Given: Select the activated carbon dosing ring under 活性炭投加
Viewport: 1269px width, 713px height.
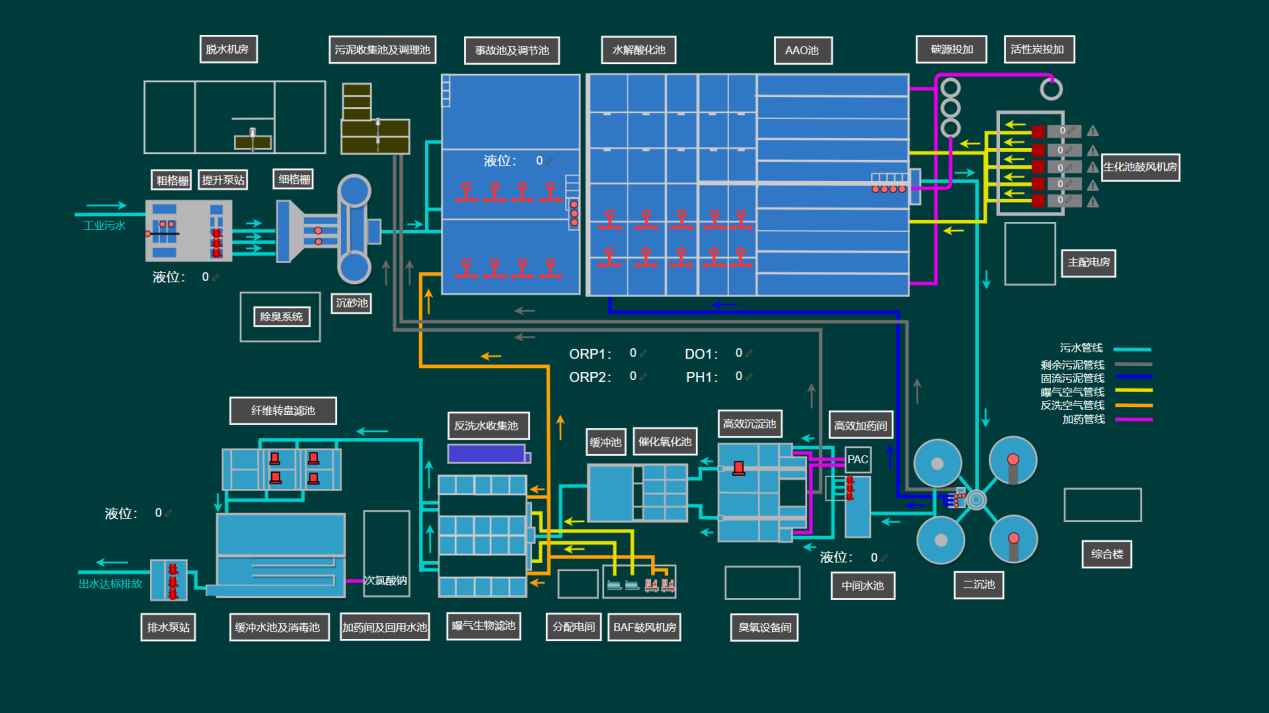Looking at the screenshot, I should tap(1051, 88).
